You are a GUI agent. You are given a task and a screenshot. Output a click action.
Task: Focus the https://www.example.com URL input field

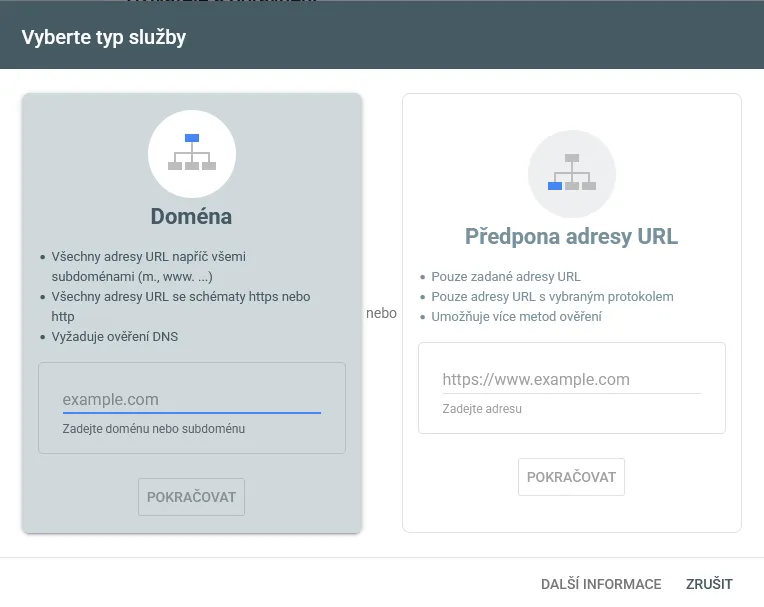(572, 379)
